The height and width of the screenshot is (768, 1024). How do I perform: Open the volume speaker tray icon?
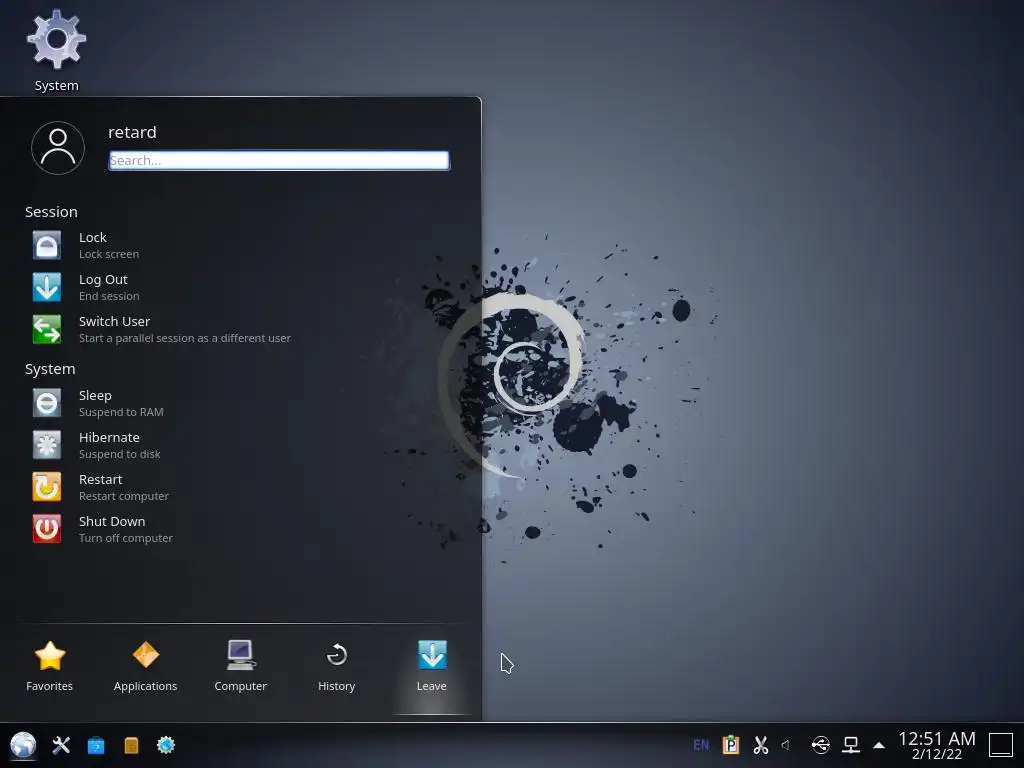[x=786, y=745]
